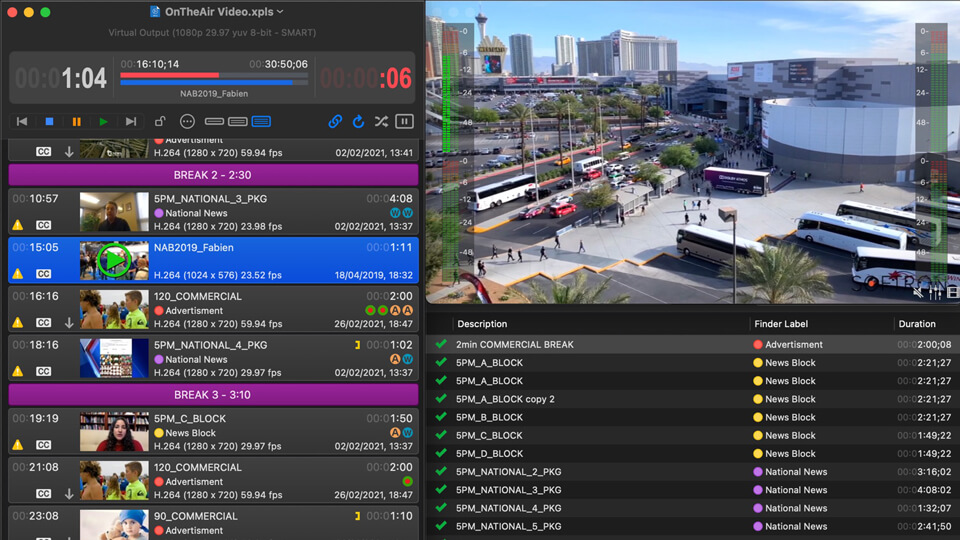Click the red countdown timer 00:00:06

point(366,78)
